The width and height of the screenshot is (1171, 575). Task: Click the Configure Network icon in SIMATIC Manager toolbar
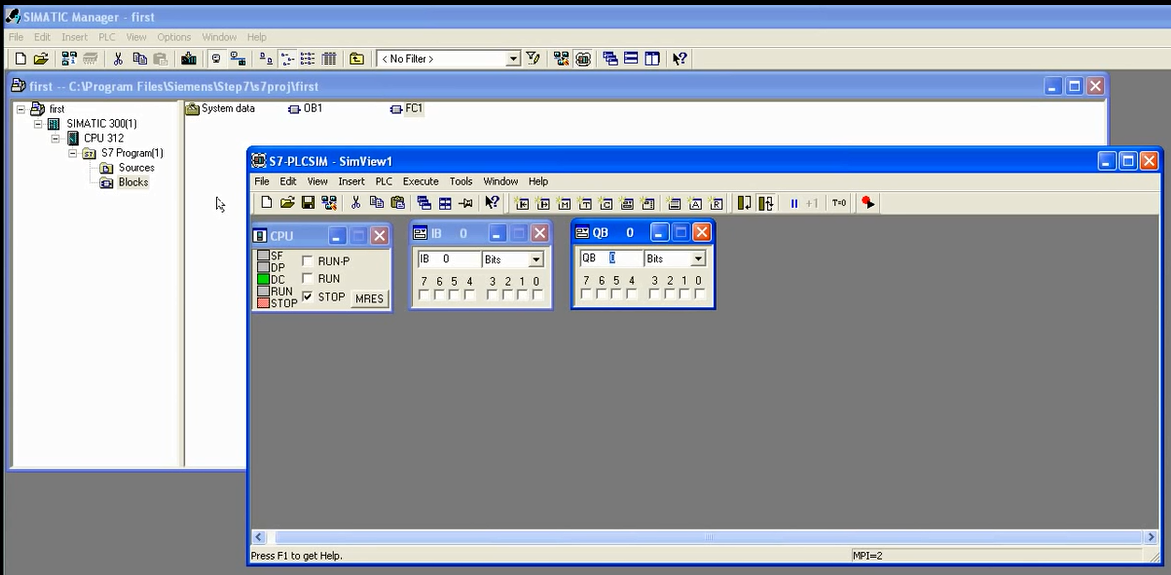tap(562, 58)
